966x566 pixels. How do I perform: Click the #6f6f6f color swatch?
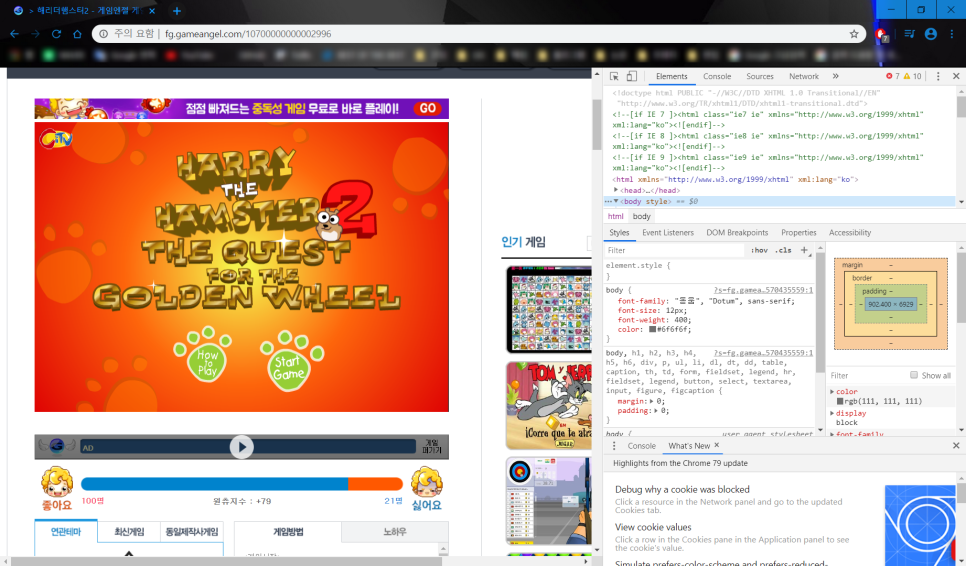tap(652, 329)
